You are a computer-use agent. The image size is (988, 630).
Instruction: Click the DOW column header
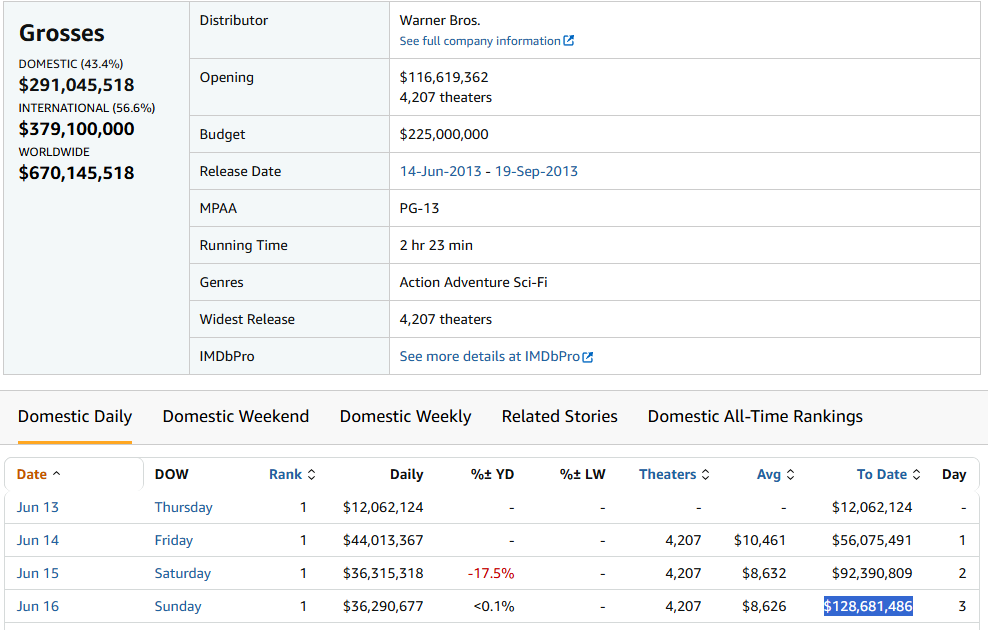coord(171,474)
